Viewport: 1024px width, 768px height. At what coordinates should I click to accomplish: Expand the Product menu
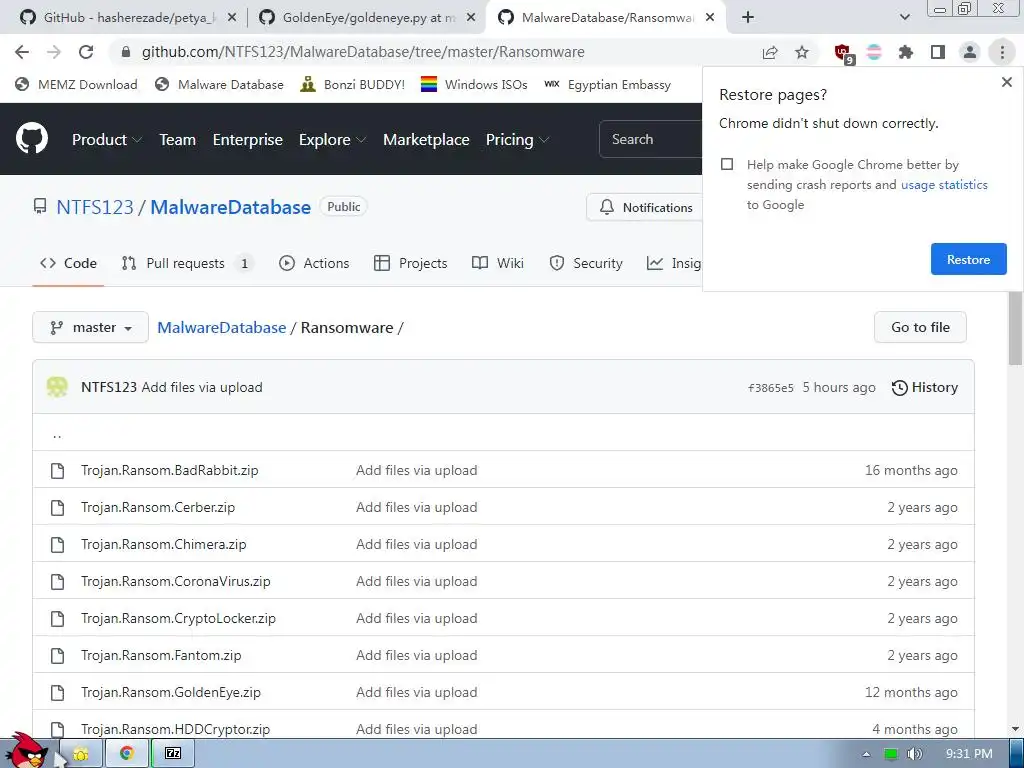tap(106, 140)
